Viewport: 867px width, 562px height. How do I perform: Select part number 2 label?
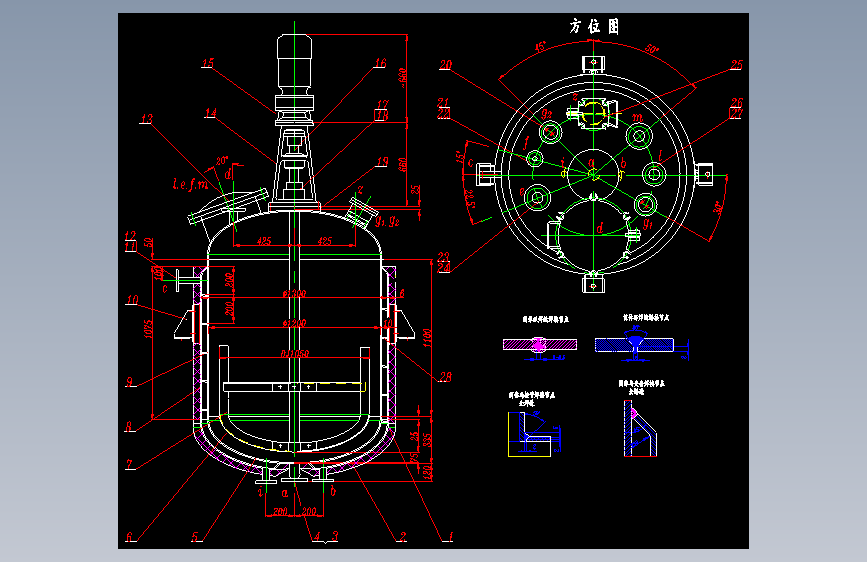pyautogui.click(x=403, y=537)
